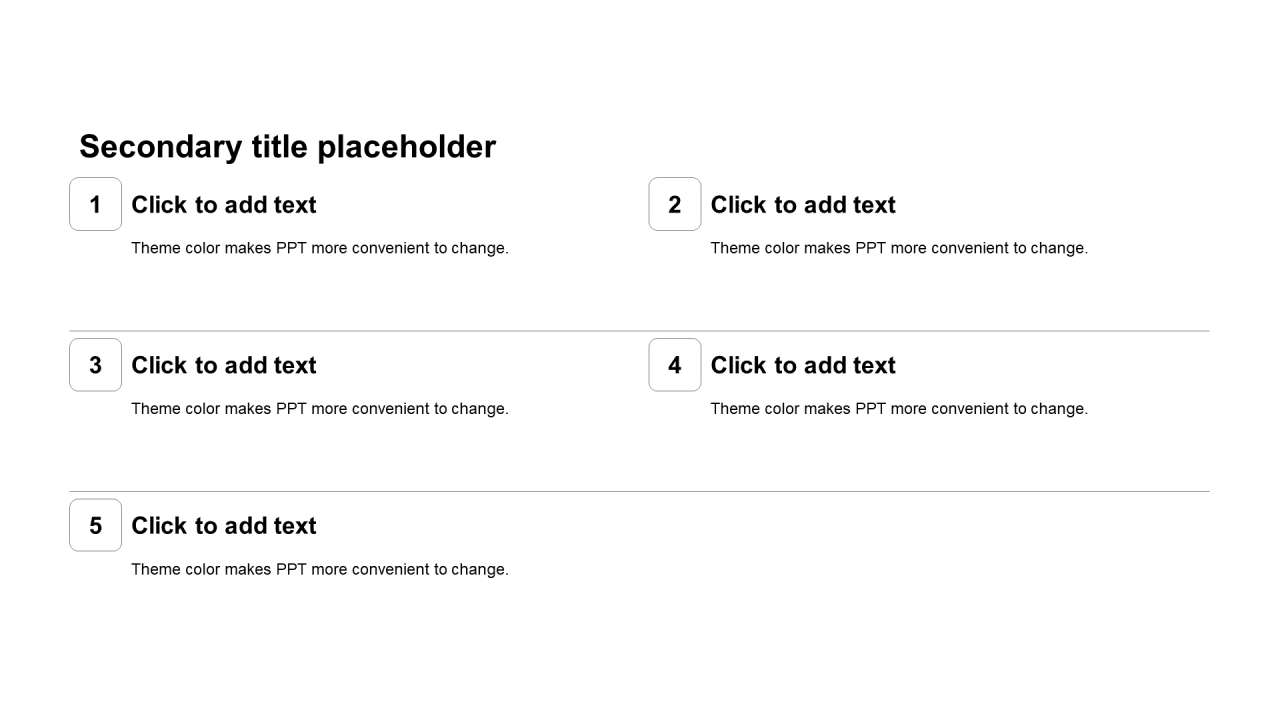The width and height of the screenshot is (1280, 720).
Task: Select the theme color description under item 2
Action: (899, 248)
